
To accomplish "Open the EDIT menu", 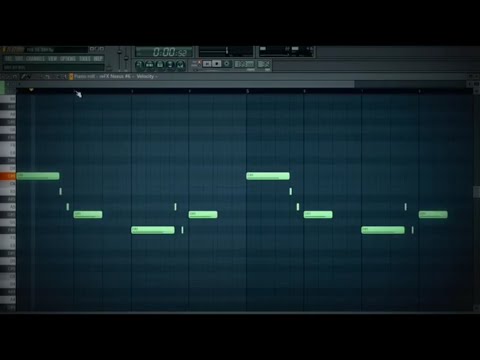I will (x=19, y=59).
